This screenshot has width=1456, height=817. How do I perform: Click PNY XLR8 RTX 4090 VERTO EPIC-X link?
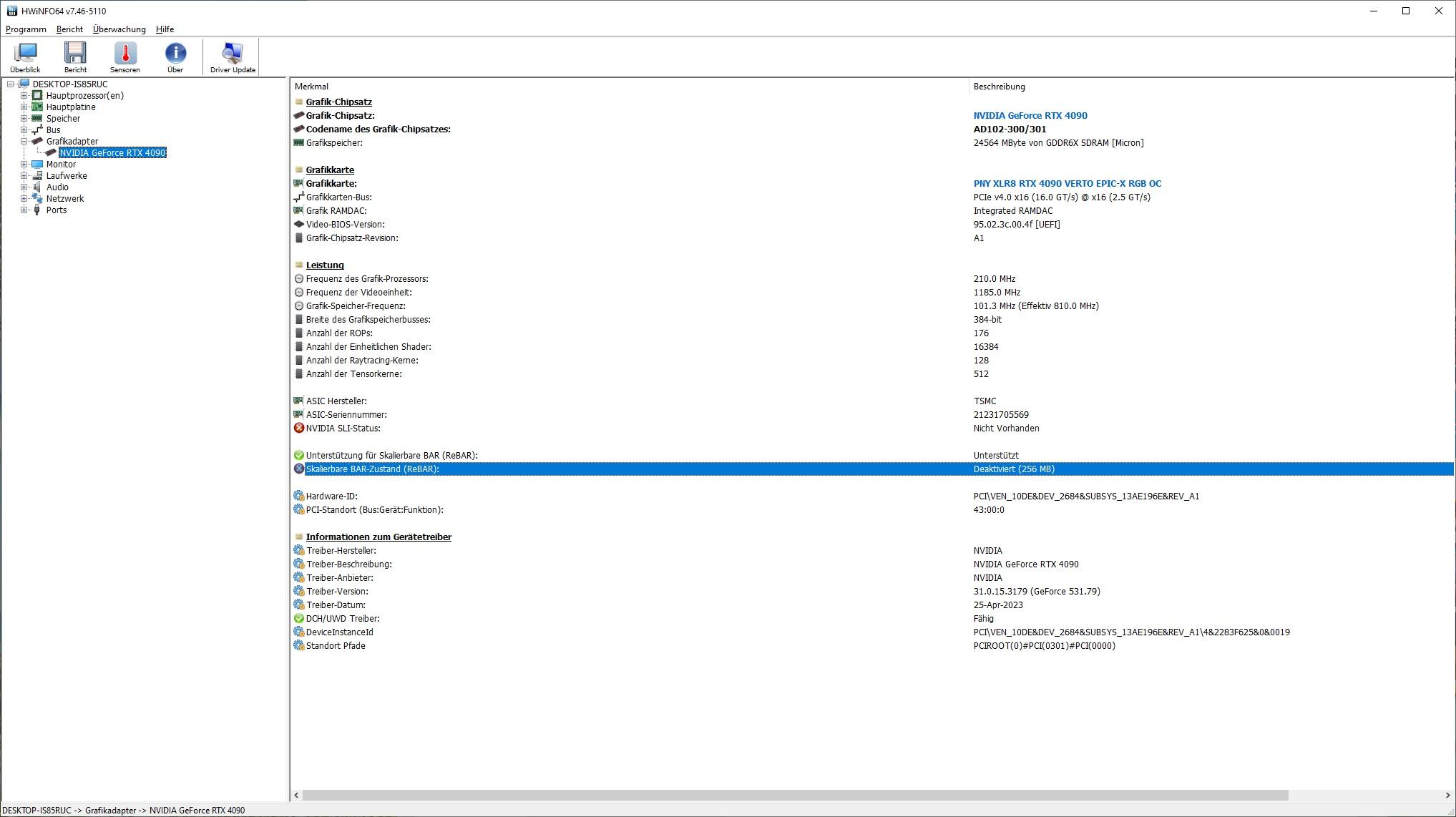tap(1067, 184)
